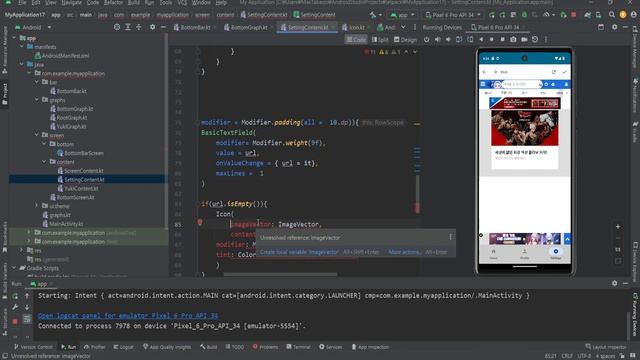Viewport: 640px width, 360px height.
Task: Click More actions link in error popup
Action: 404,252
